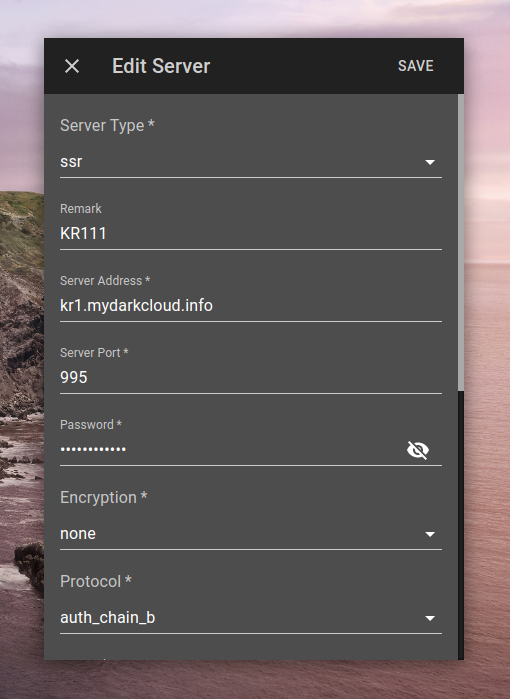Click the scrollbar track below the thumb
Screen dimensions: 510x699
461,525
